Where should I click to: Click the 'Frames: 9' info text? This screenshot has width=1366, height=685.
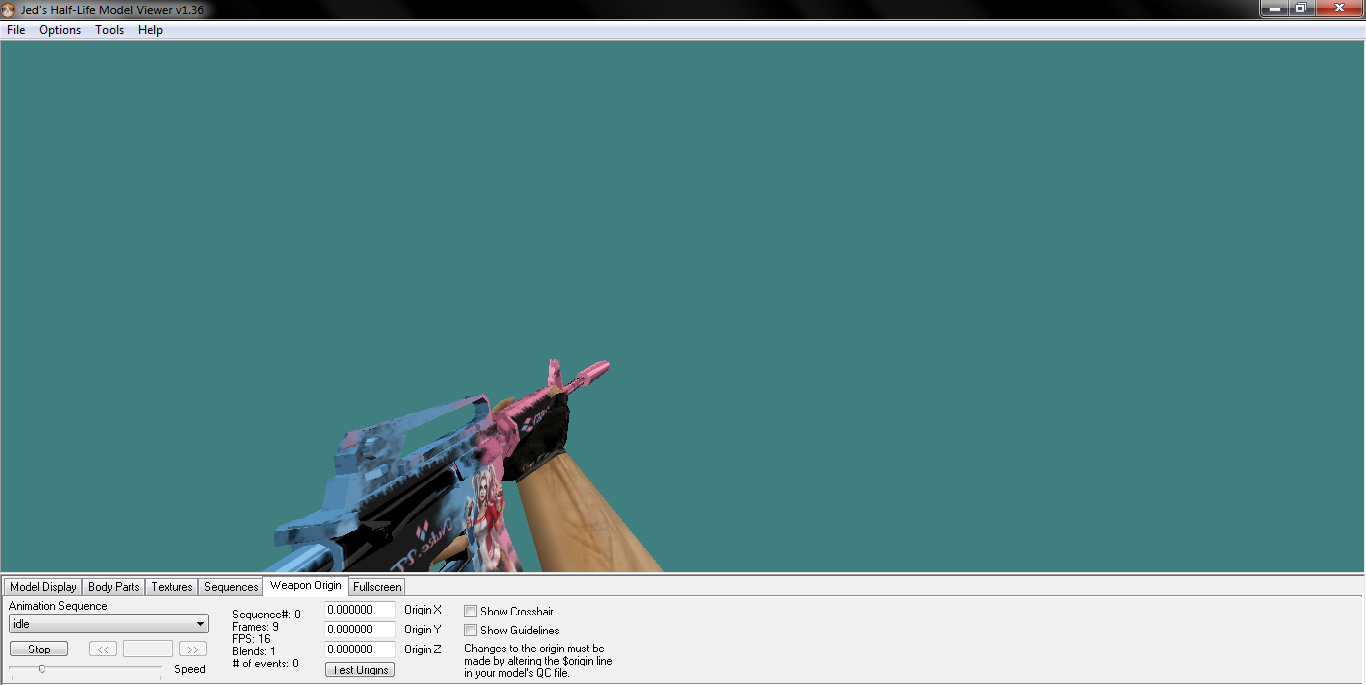255,627
